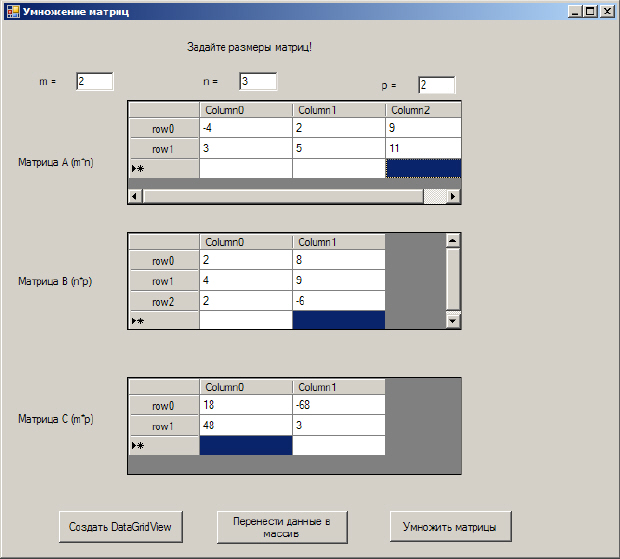This screenshot has height=559, width=620.
Task: Select row1 header in Matrix B
Action: click(x=164, y=281)
